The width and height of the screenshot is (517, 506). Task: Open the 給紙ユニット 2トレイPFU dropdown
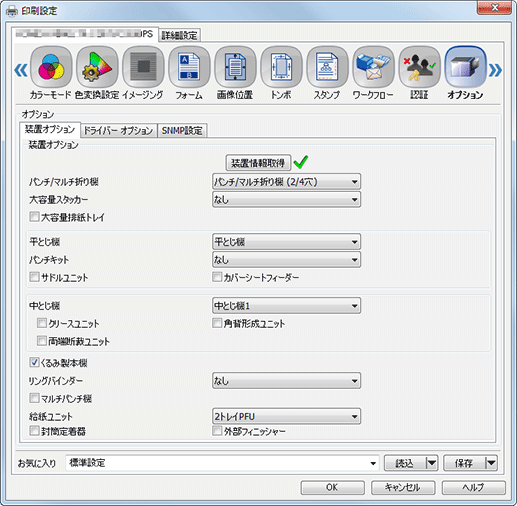pos(286,416)
